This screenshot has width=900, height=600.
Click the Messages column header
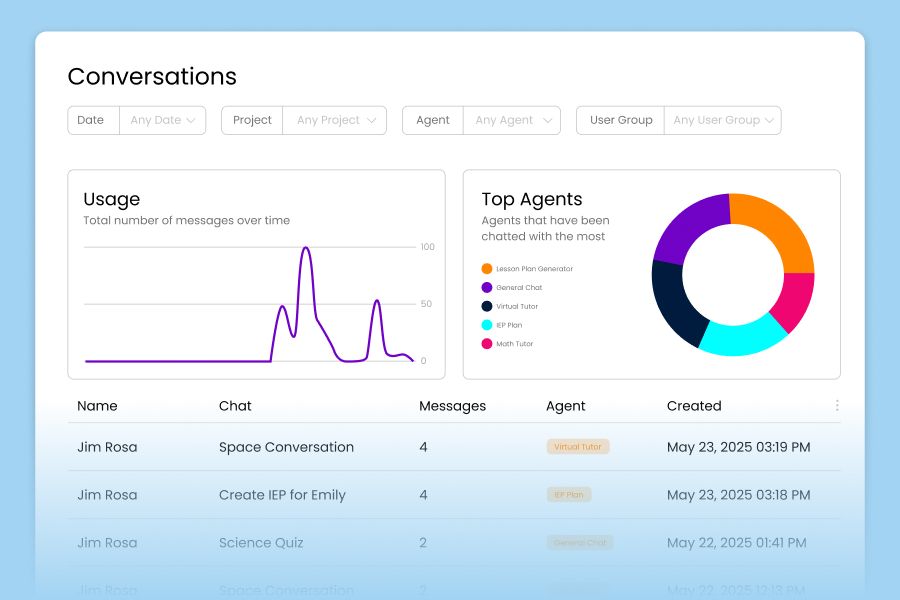pos(450,406)
